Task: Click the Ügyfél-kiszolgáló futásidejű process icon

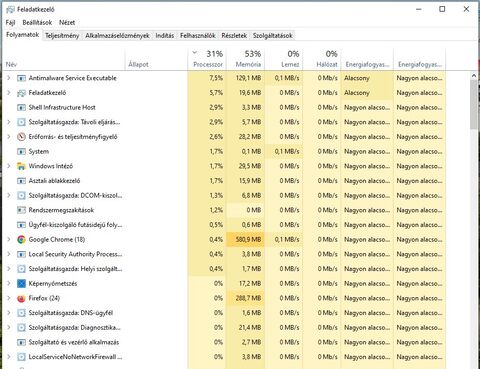Action: click(21, 225)
